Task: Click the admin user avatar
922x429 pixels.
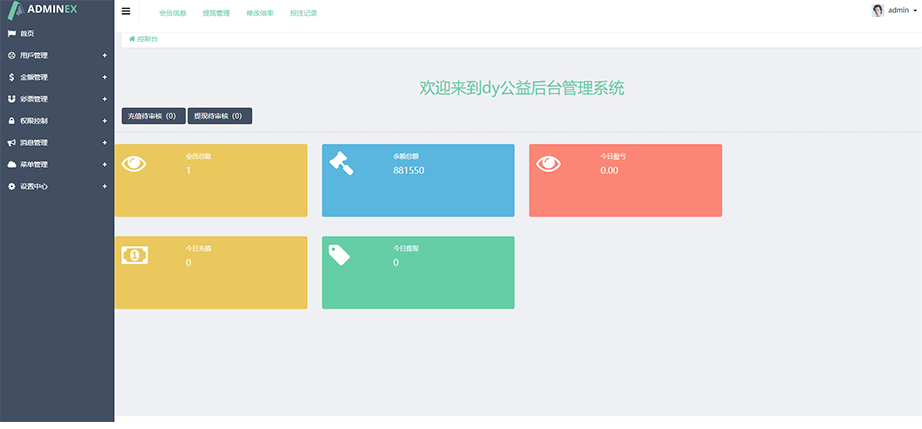Action: (x=878, y=10)
